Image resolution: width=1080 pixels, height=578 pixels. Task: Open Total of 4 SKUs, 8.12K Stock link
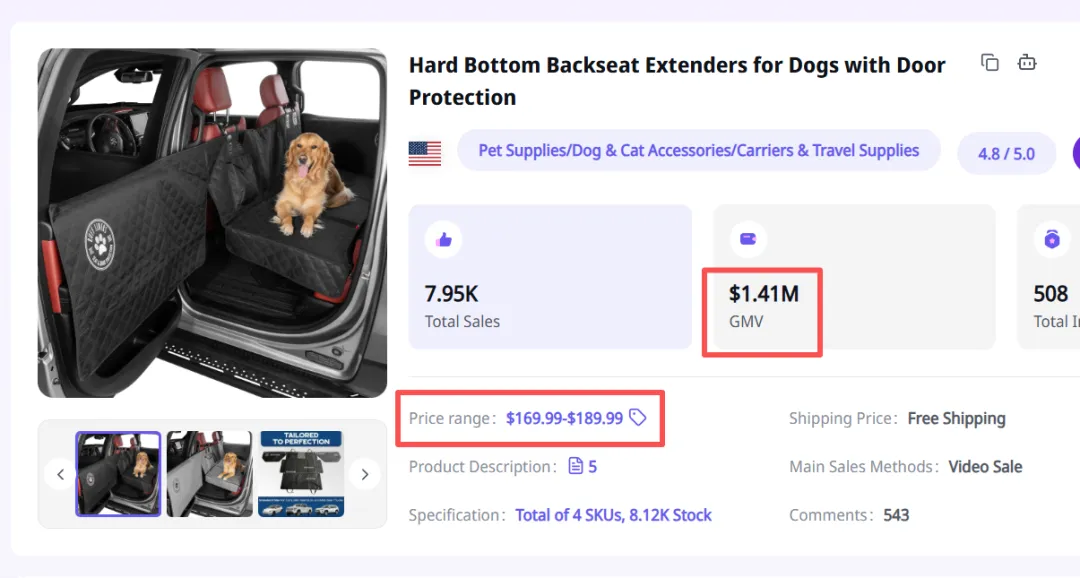click(613, 515)
